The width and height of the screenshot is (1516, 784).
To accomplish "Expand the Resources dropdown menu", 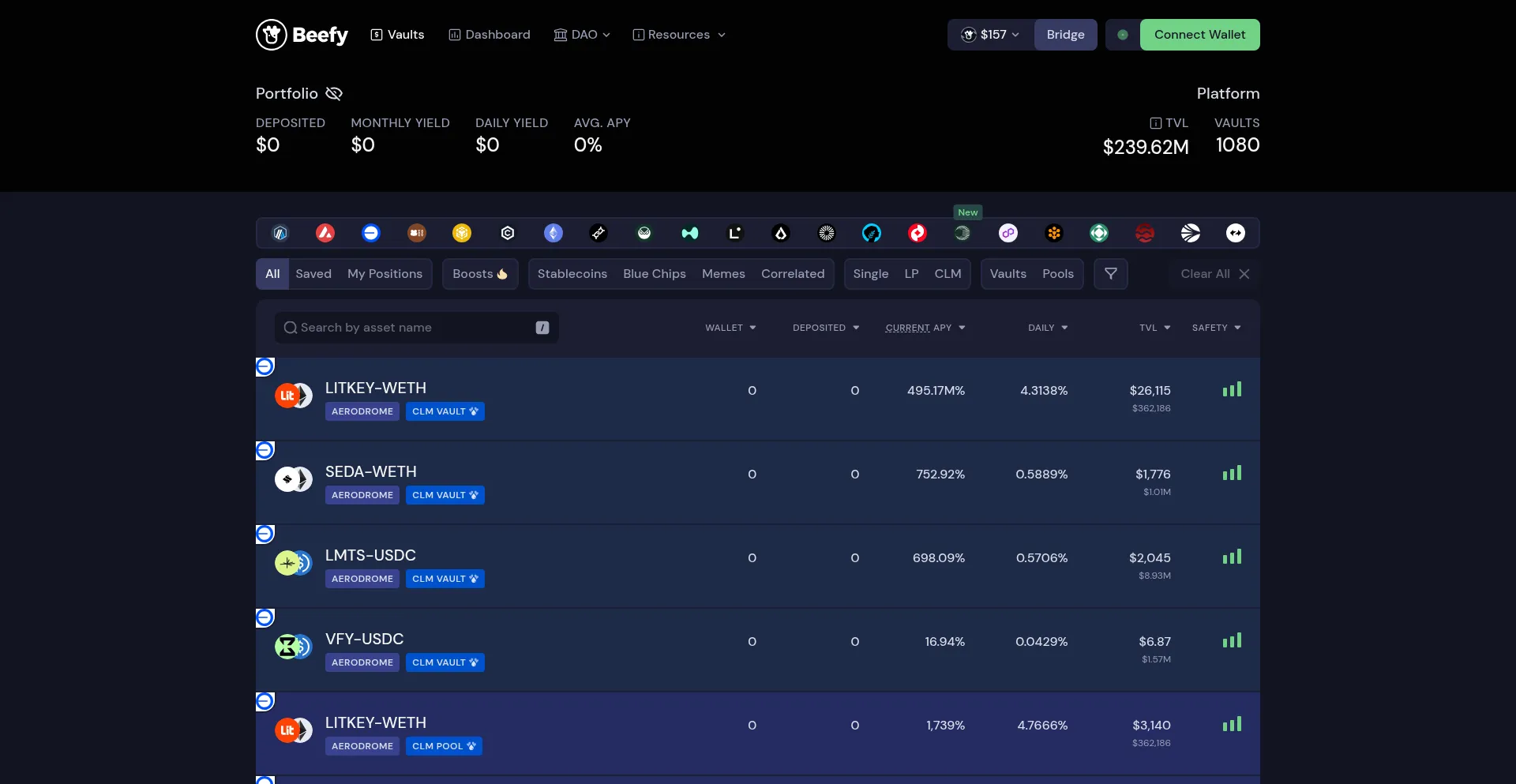I will click(x=679, y=35).
